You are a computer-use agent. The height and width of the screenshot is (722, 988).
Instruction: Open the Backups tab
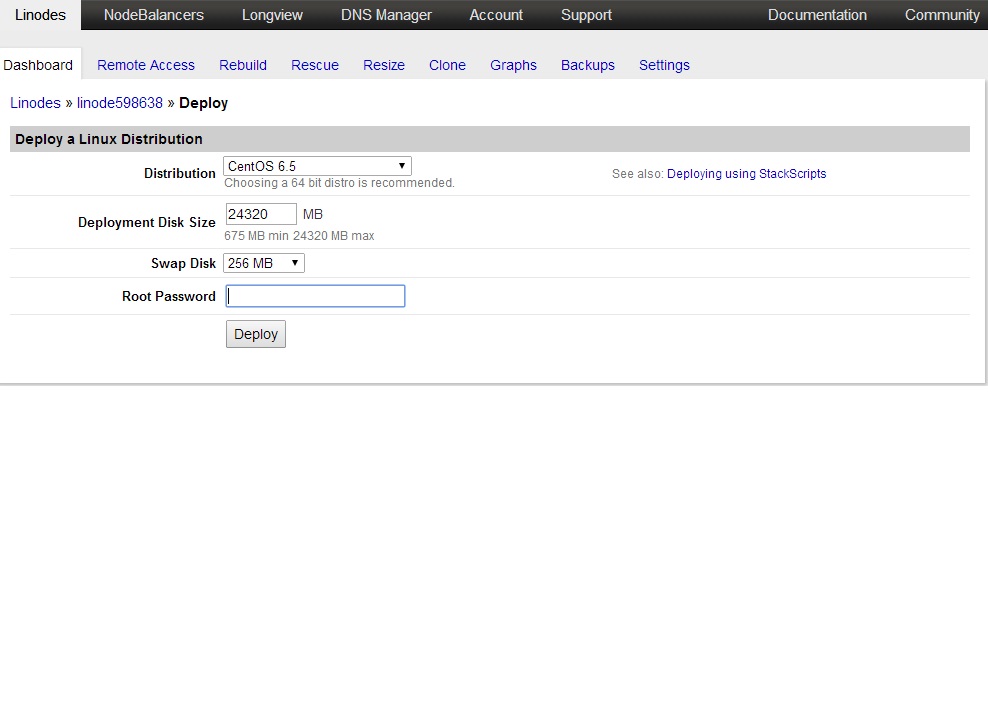pyautogui.click(x=587, y=65)
